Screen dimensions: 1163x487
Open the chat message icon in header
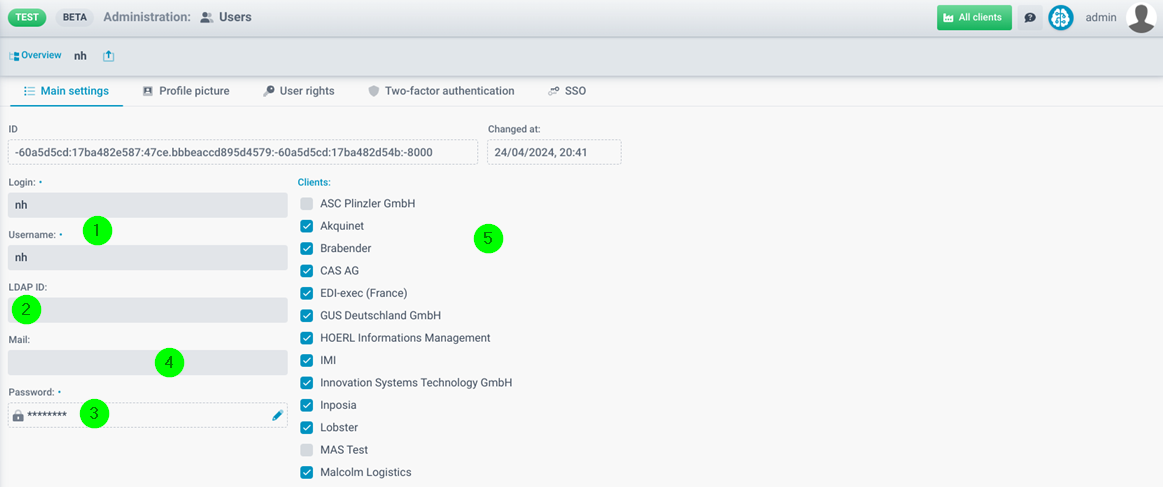[1030, 18]
